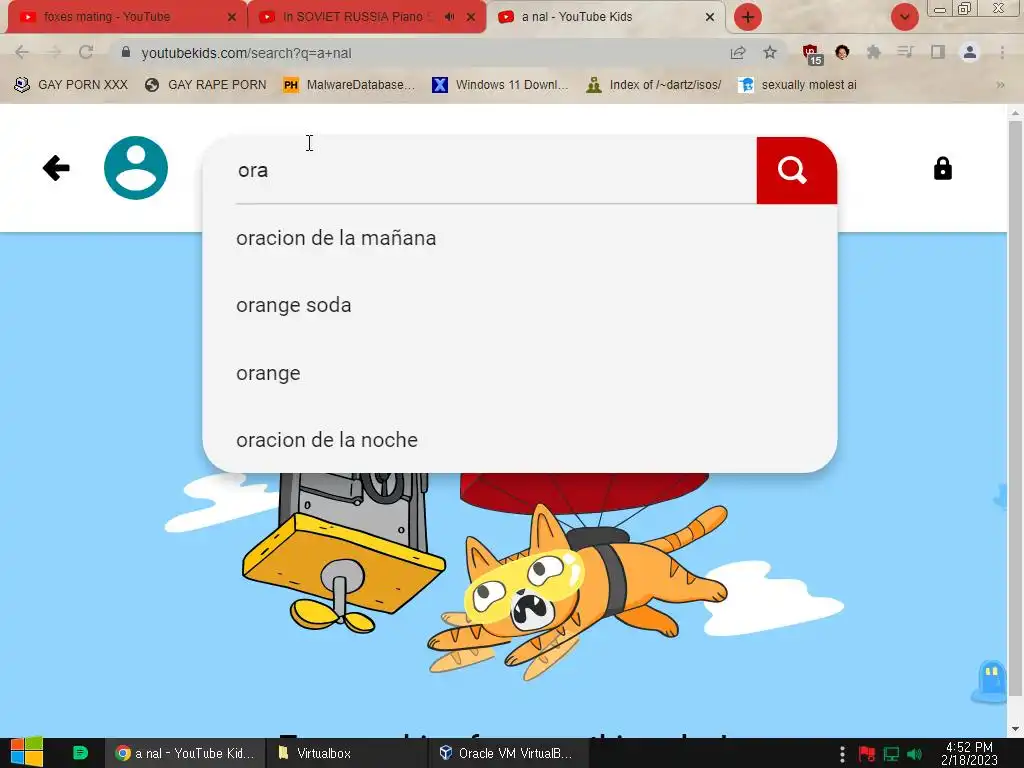Open the tab search dropdown chevron

(x=904, y=17)
